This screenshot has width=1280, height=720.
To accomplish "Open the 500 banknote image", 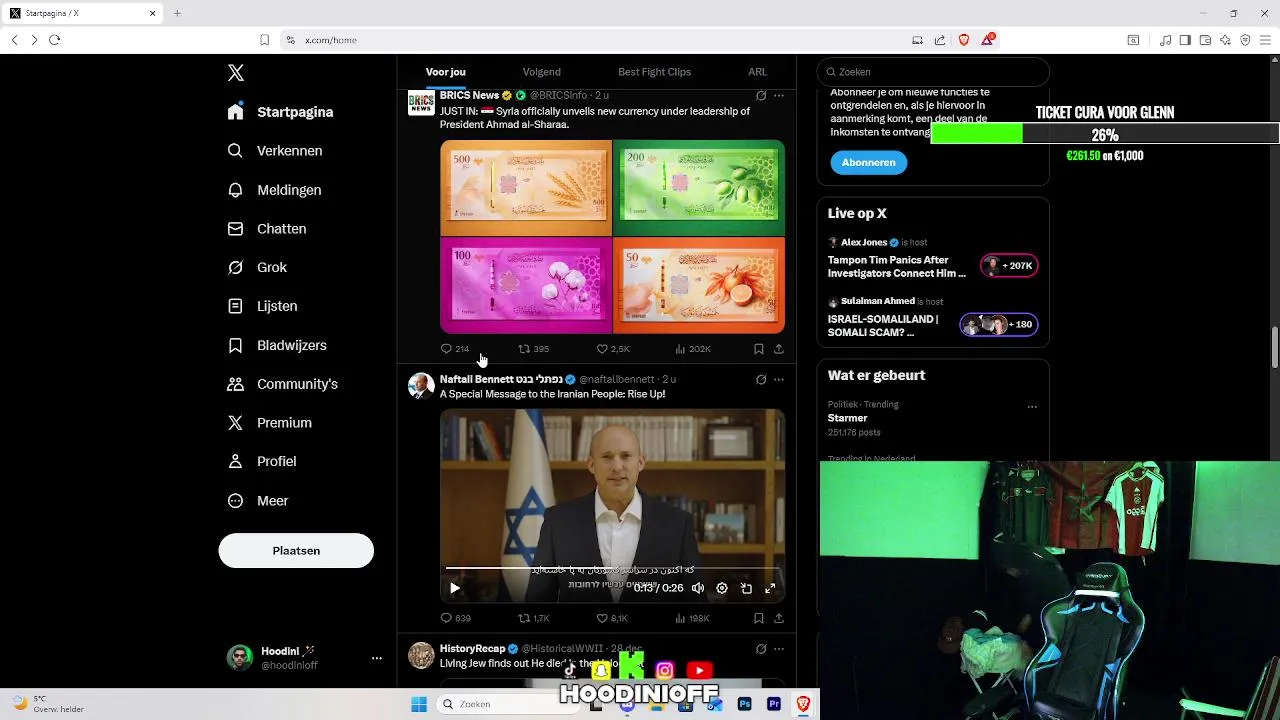I will [x=525, y=187].
